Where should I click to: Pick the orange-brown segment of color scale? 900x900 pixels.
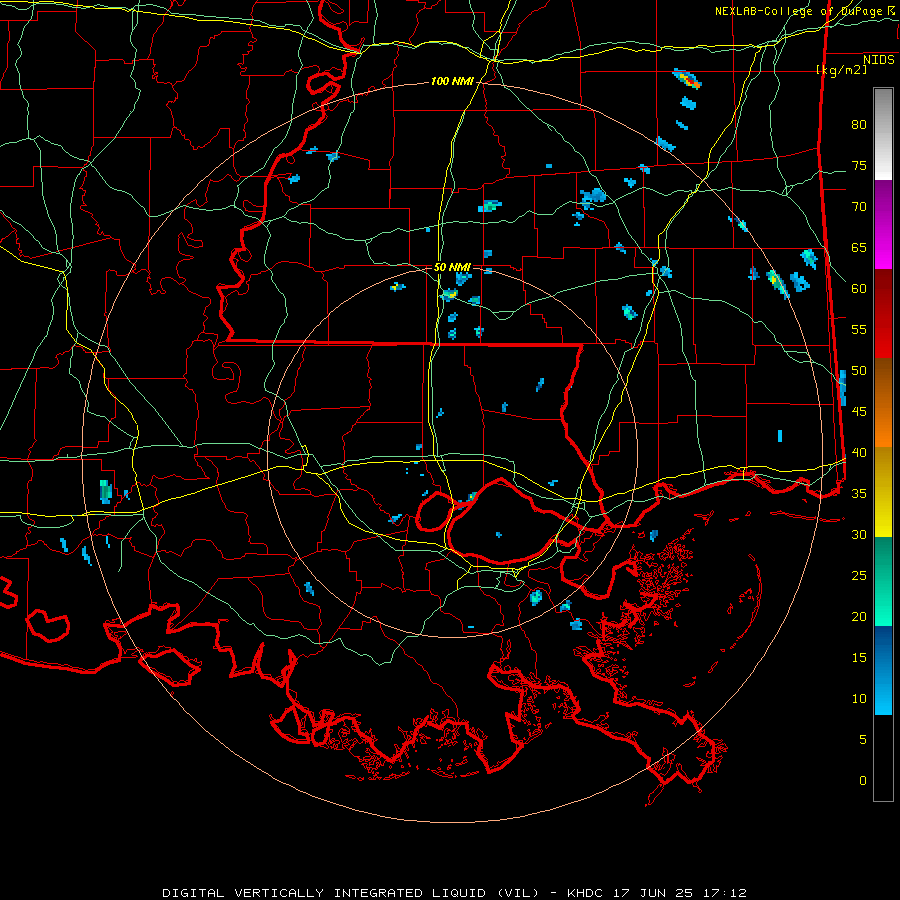coord(883,402)
